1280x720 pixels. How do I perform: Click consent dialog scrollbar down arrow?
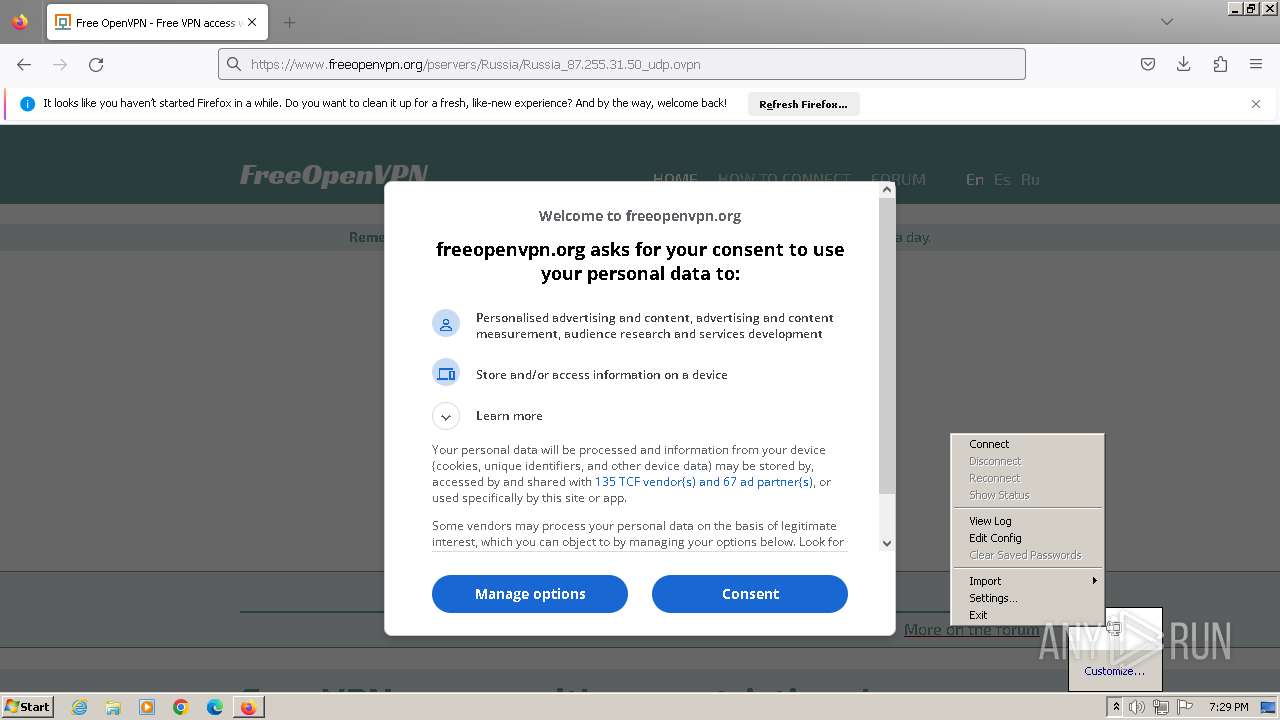(x=886, y=543)
